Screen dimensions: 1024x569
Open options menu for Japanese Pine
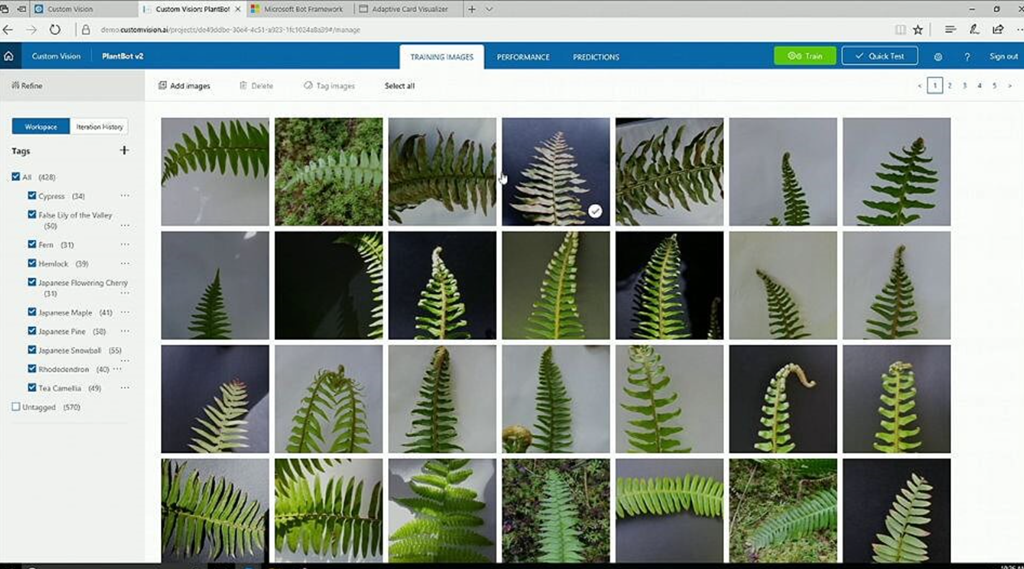point(125,331)
